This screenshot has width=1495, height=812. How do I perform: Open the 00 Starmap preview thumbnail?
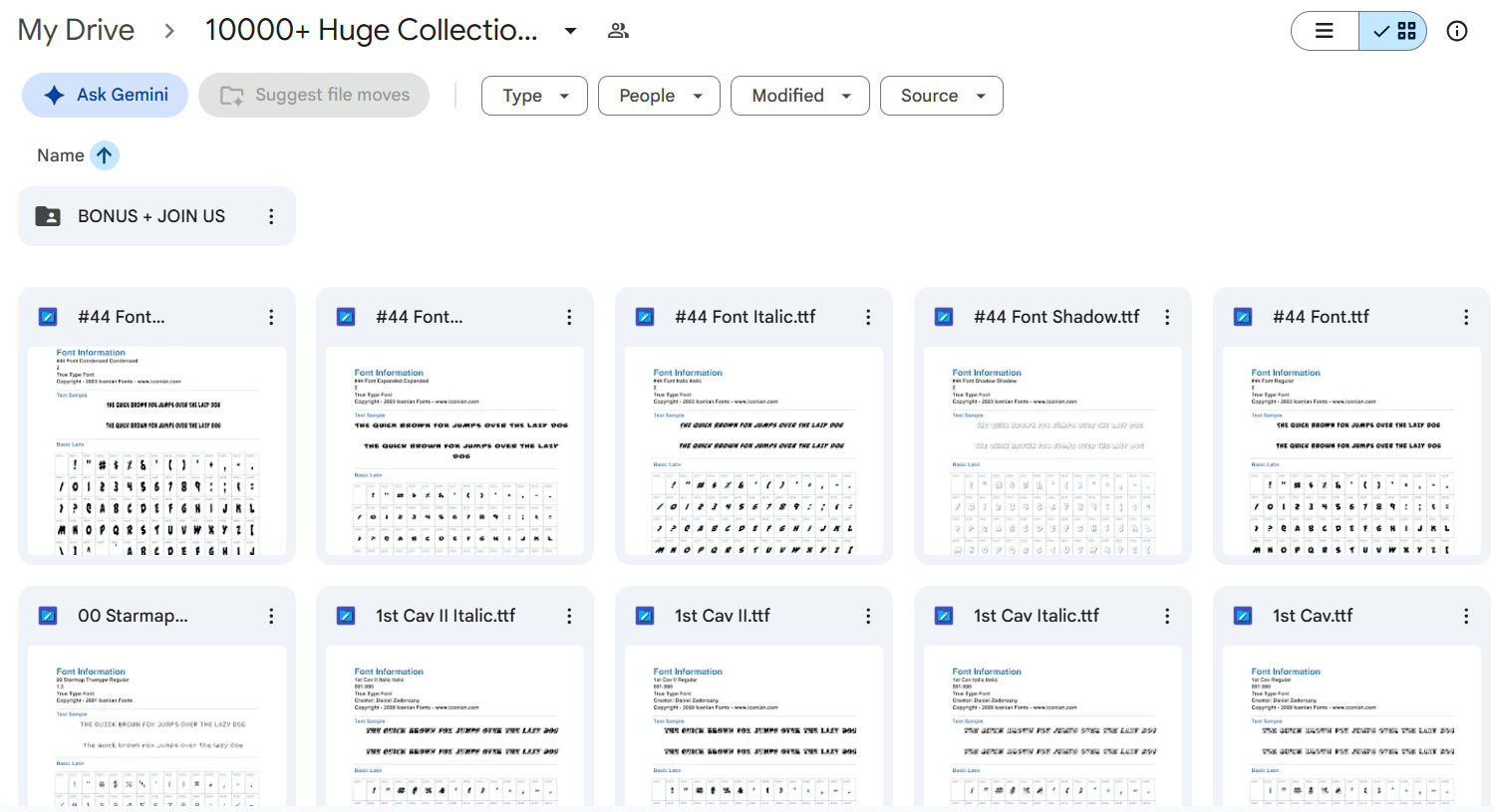coord(156,725)
